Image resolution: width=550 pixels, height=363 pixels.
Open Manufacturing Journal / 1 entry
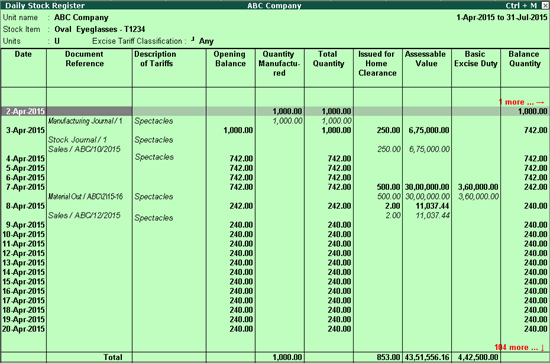pyautogui.click(x=85, y=121)
